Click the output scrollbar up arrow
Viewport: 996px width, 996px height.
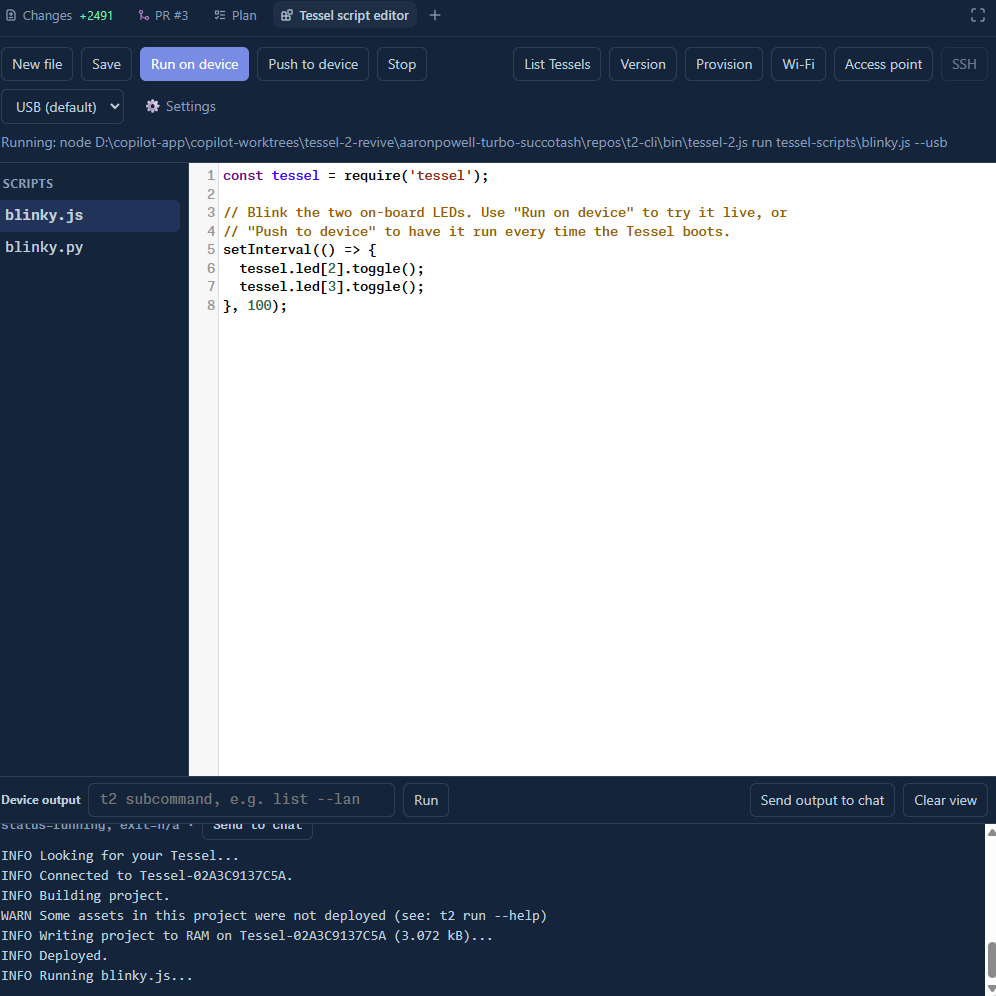tap(991, 832)
